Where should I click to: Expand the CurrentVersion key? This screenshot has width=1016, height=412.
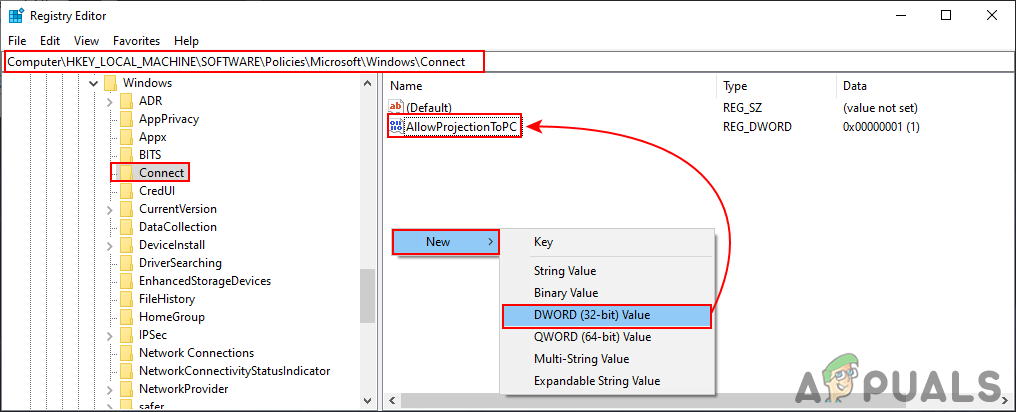click(110, 209)
